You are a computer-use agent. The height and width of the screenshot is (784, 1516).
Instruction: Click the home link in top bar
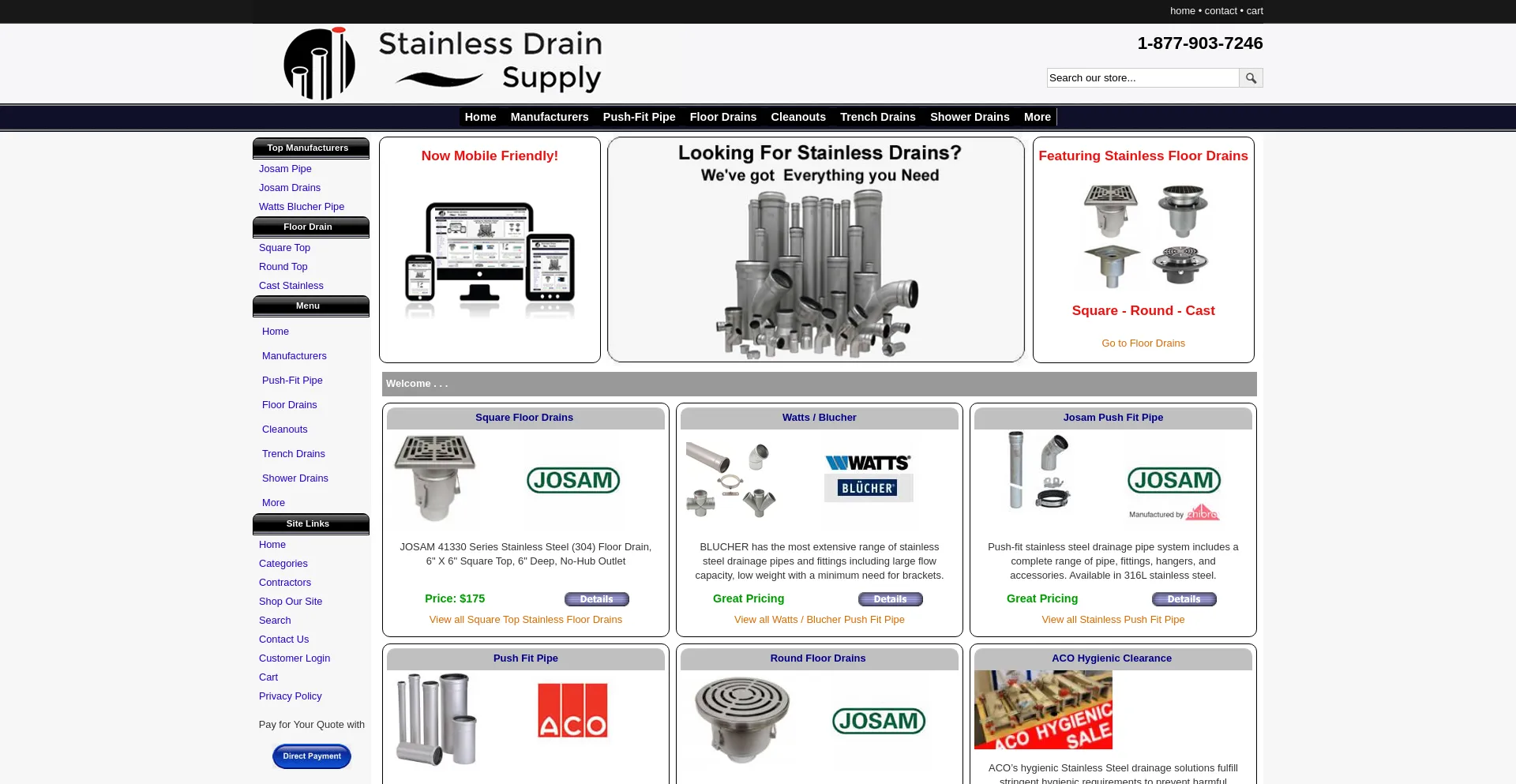coord(1182,11)
